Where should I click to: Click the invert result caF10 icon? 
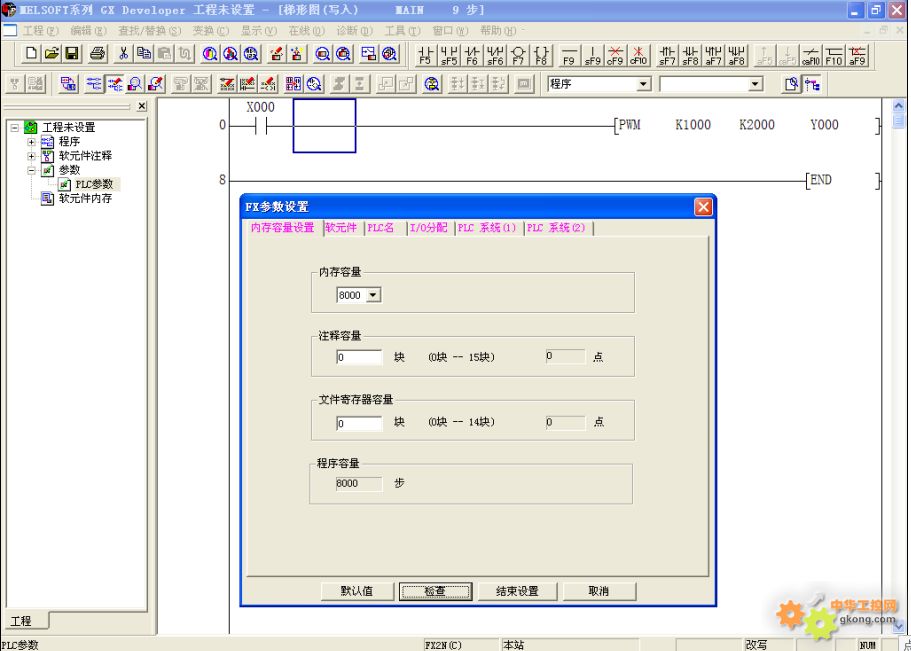[810, 55]
